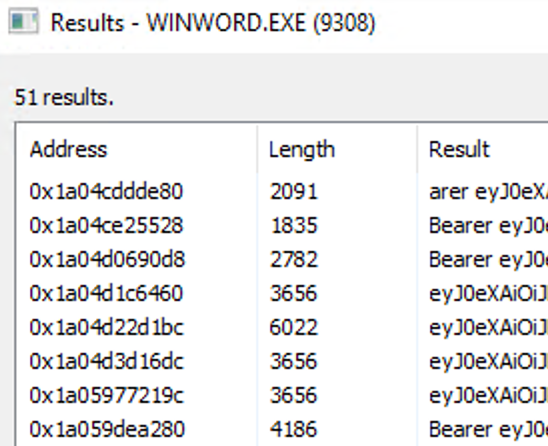
Task: Click length 3656 in the 0x1a04d3d16dc row
Action: 294,361
